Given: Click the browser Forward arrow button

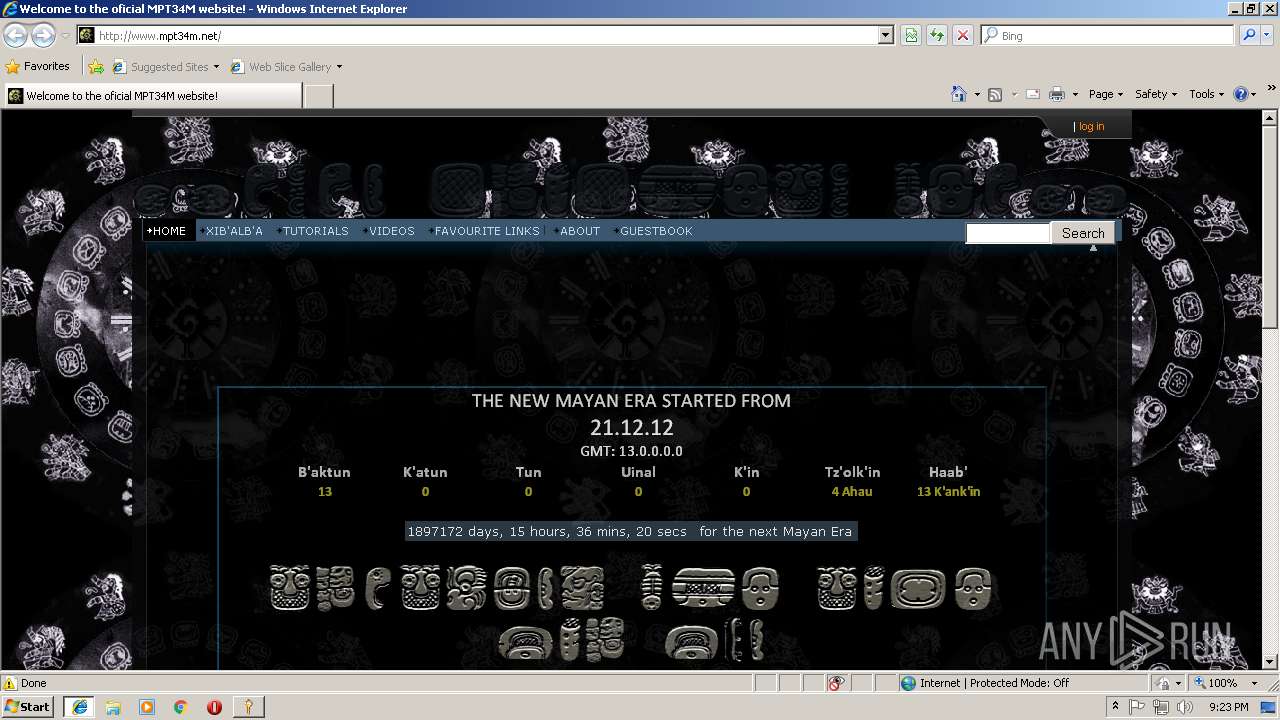Looking at the screenshot, I should coord(43,35).
